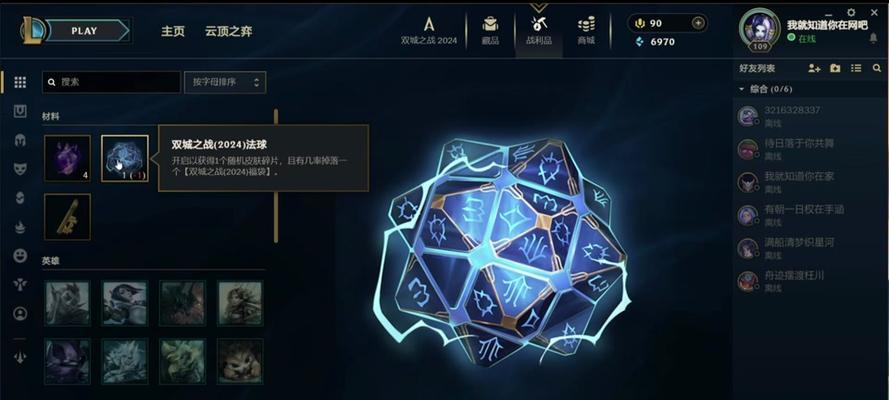Screen dimensions: 889x400
Task: Select the champion helmet filter in sidebar
Action: [20, 141]
